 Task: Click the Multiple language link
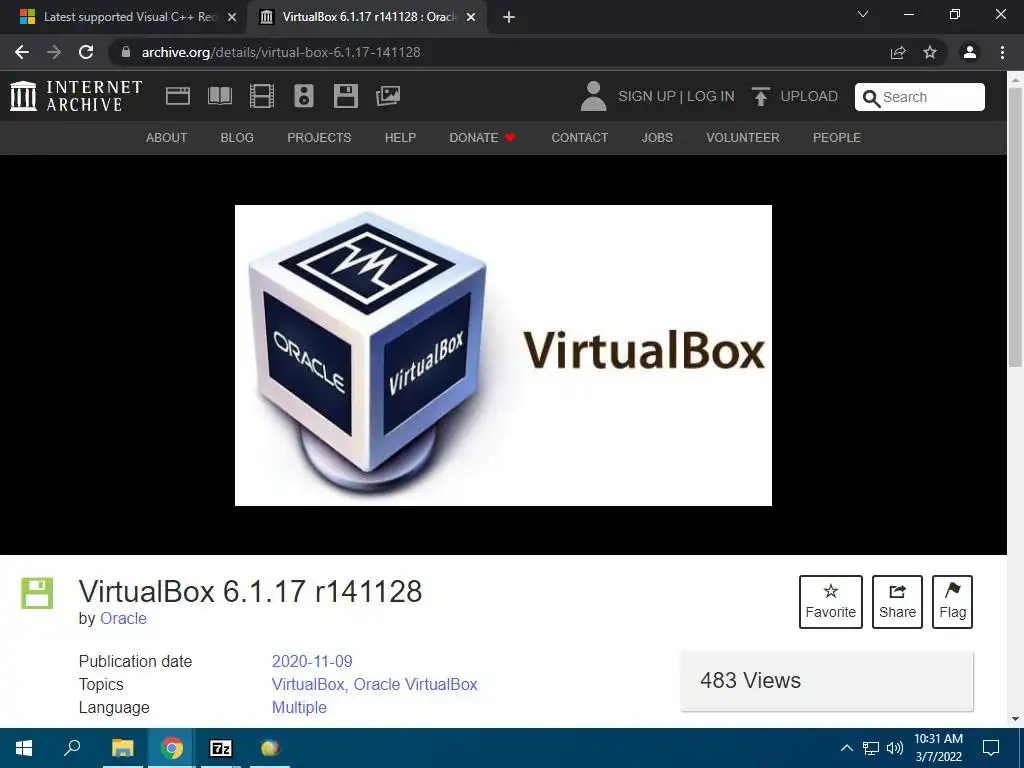[x=299, y=707]
